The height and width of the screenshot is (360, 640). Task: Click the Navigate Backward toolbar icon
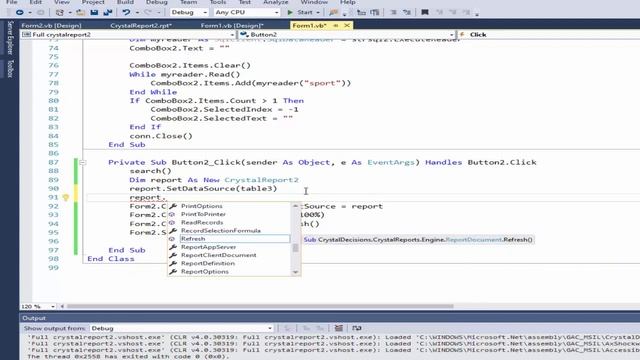[19, 12]
